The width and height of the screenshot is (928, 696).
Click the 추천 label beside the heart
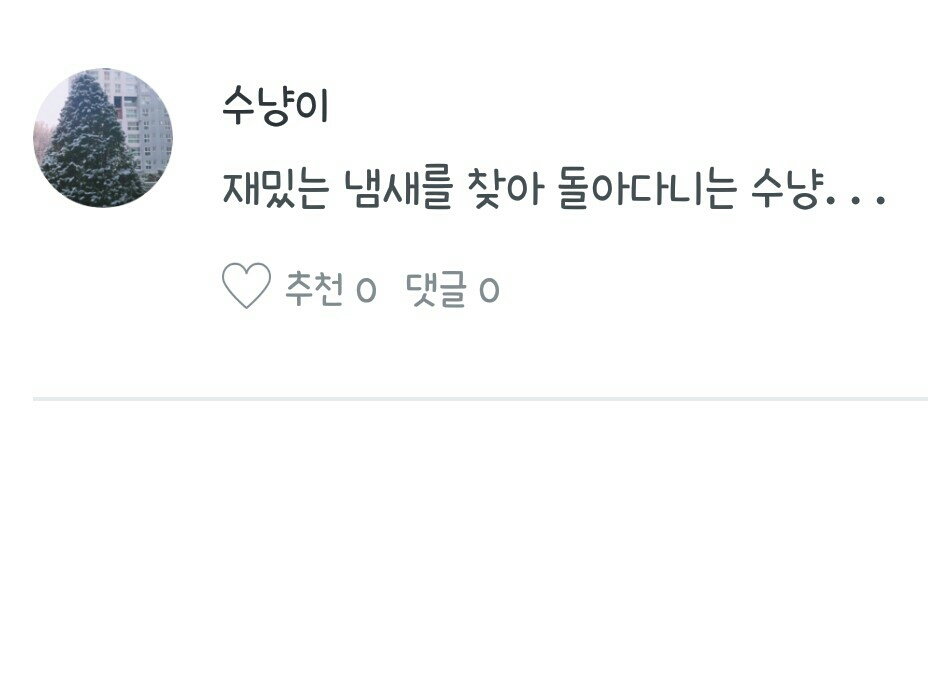(314, 289)
